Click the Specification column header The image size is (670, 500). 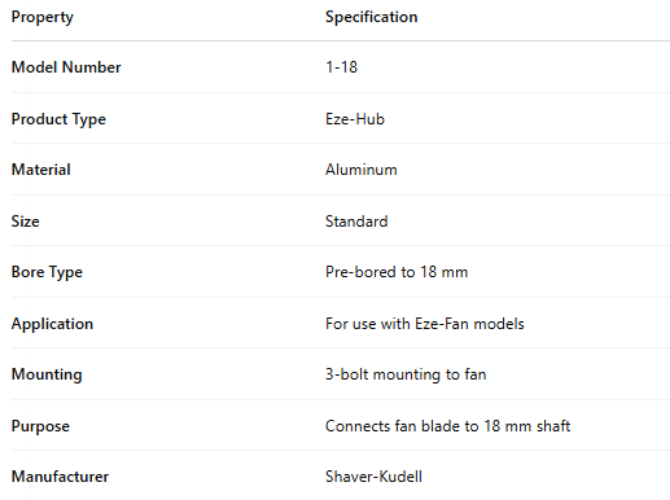point(371,17)
